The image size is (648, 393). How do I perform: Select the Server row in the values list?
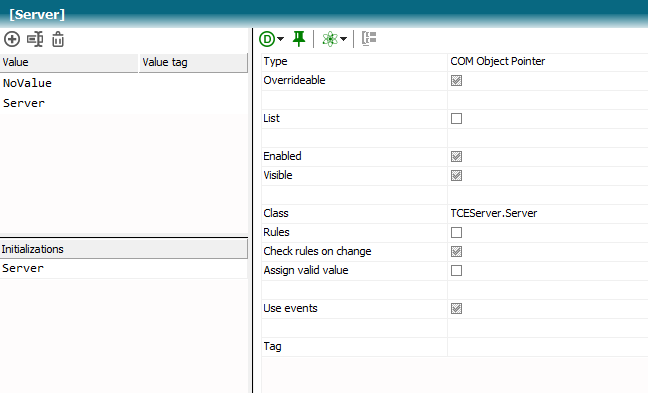124,103
